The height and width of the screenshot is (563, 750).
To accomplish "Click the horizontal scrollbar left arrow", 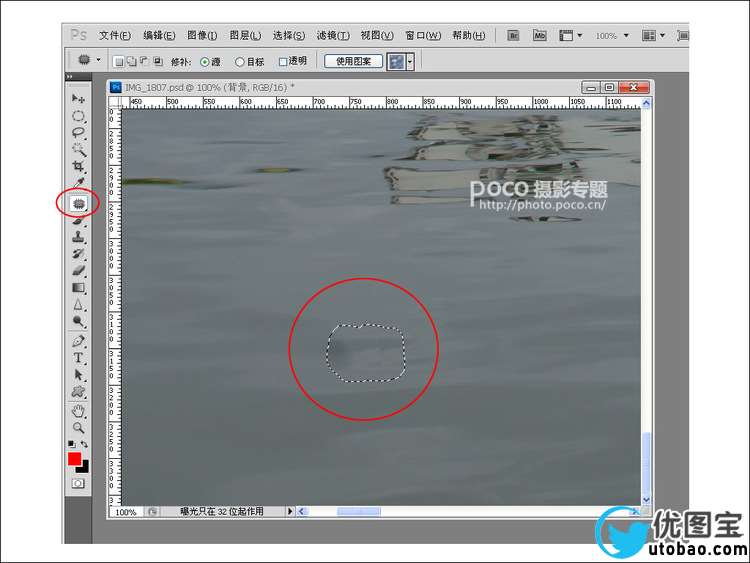I will point(301,511).
